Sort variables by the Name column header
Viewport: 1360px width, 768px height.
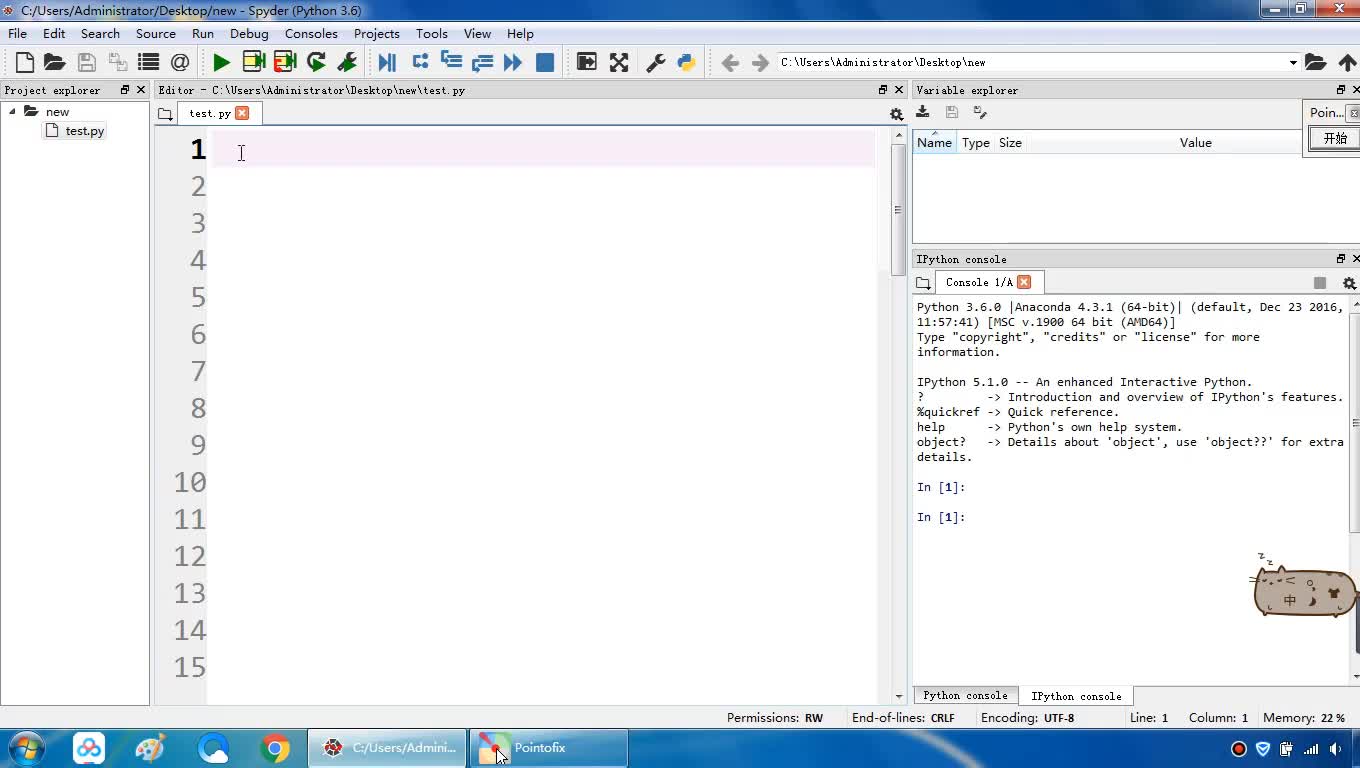934,143
